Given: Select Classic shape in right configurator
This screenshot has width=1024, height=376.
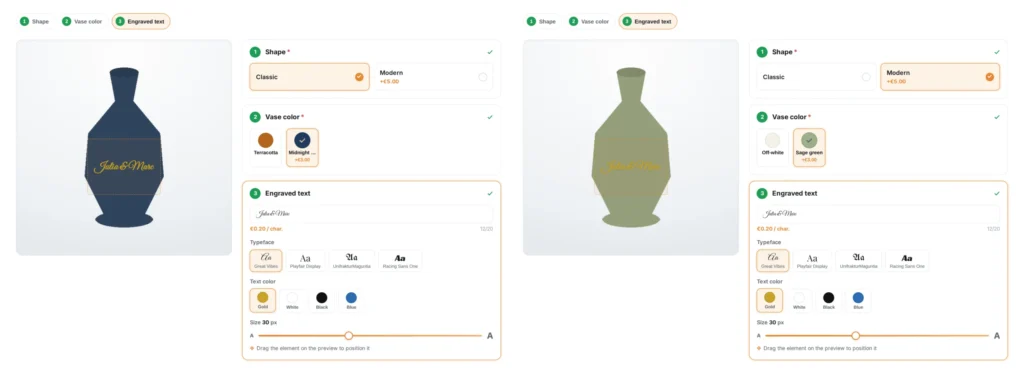Looking at the screenshot, I should click(816, 77).
